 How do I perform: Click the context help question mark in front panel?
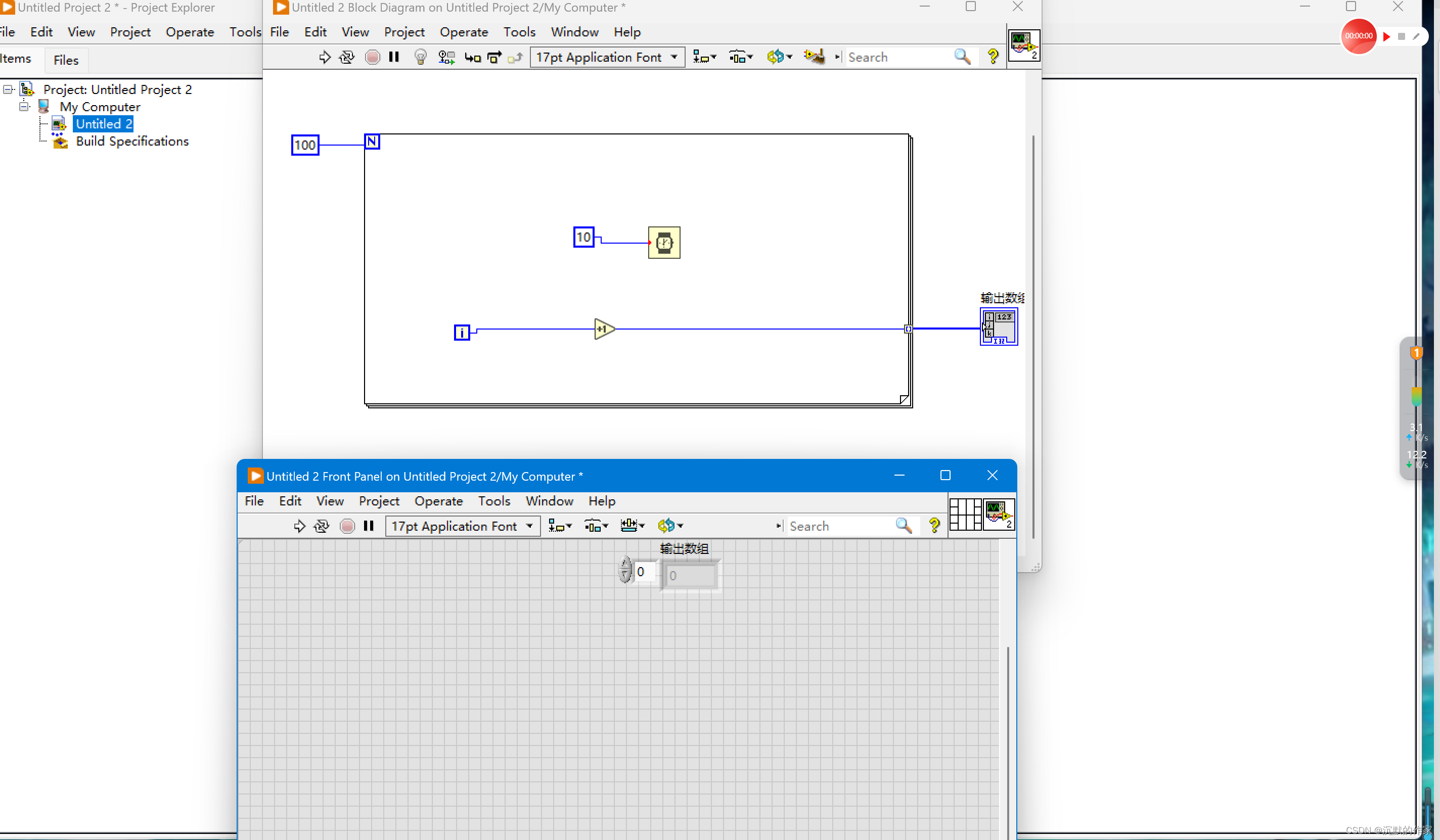(934, 525)
